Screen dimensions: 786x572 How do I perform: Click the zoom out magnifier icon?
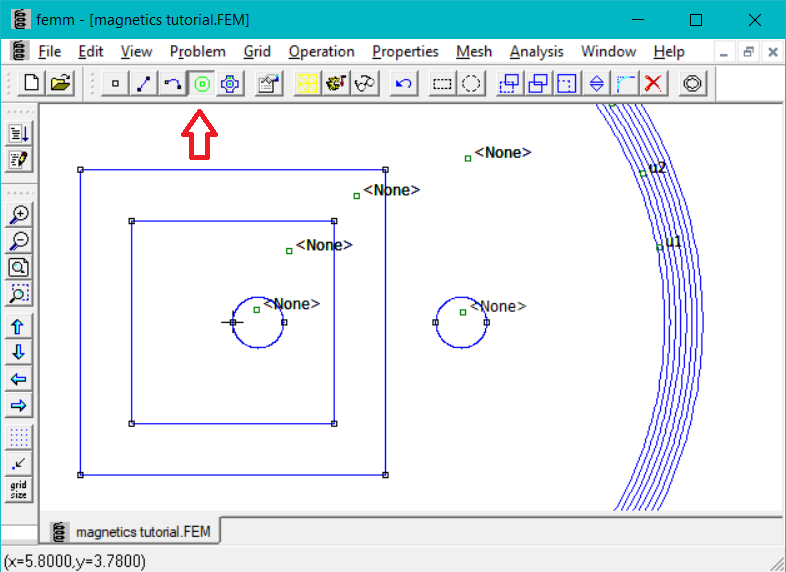coord(18,241)
